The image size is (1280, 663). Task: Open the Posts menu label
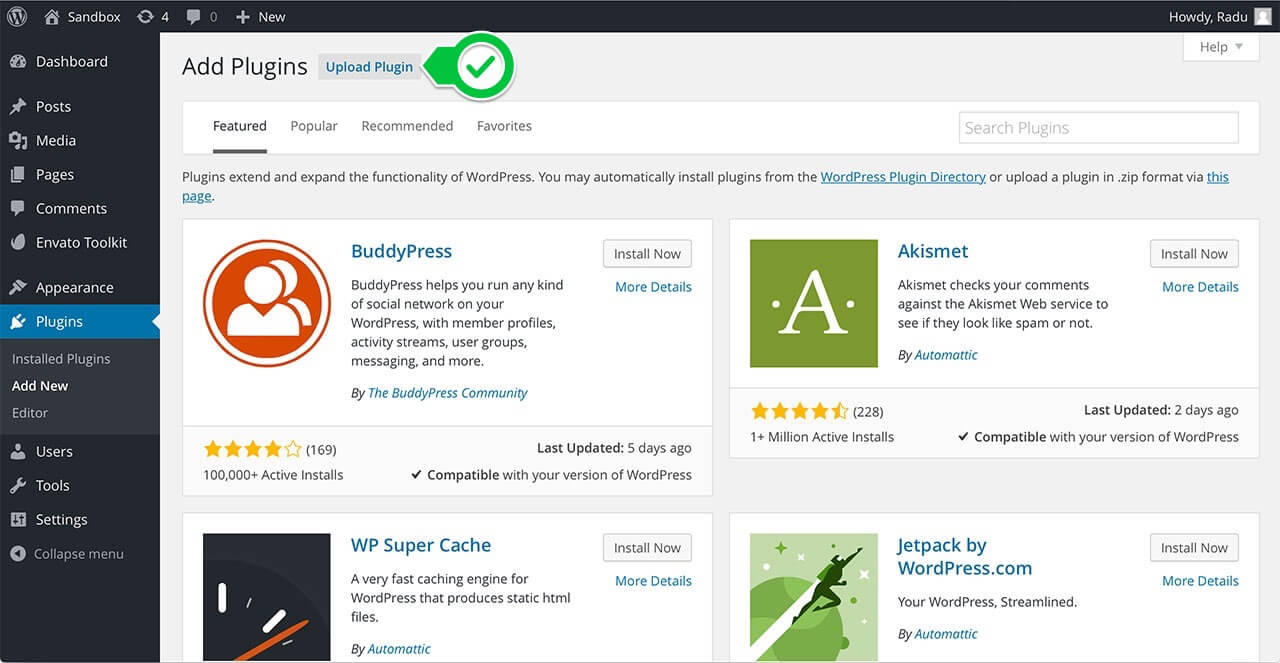53,106
